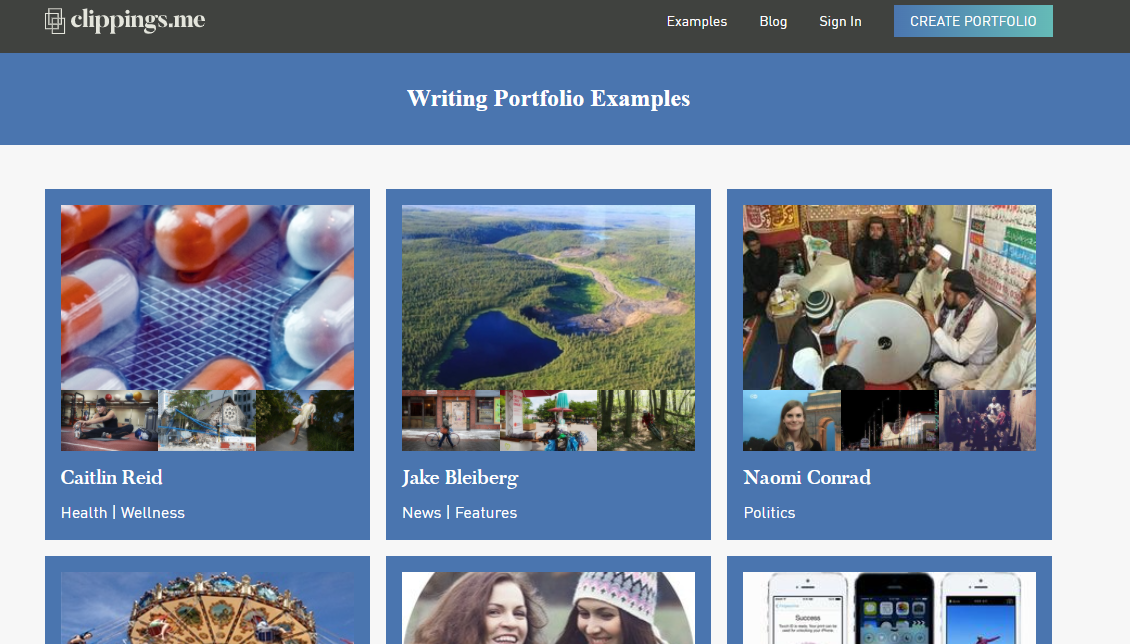Click the clippings.me logo icon
This screenshot has width=1130, height=644.
coord(55,21)
